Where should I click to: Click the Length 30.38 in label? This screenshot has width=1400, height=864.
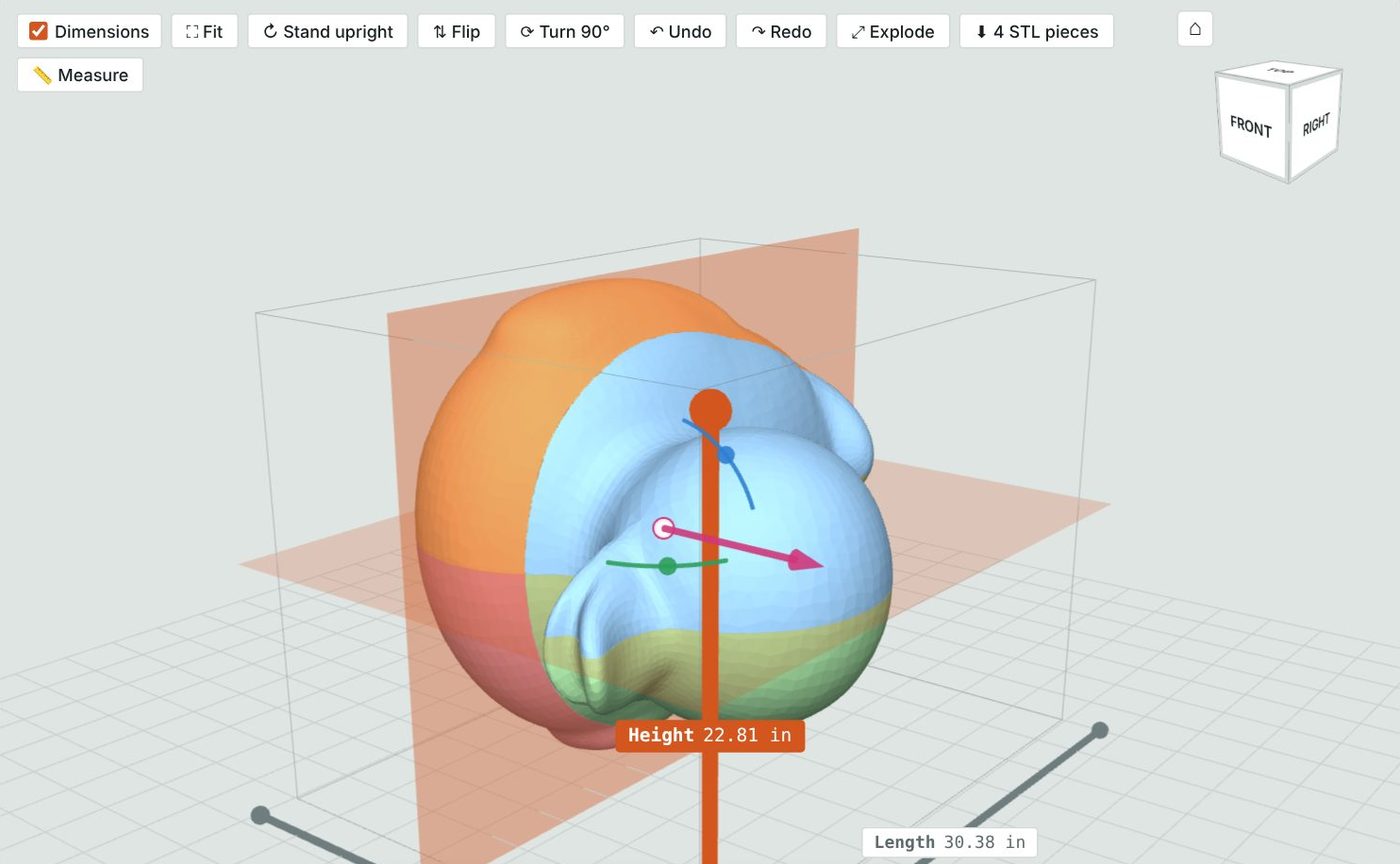pos(950,842)
